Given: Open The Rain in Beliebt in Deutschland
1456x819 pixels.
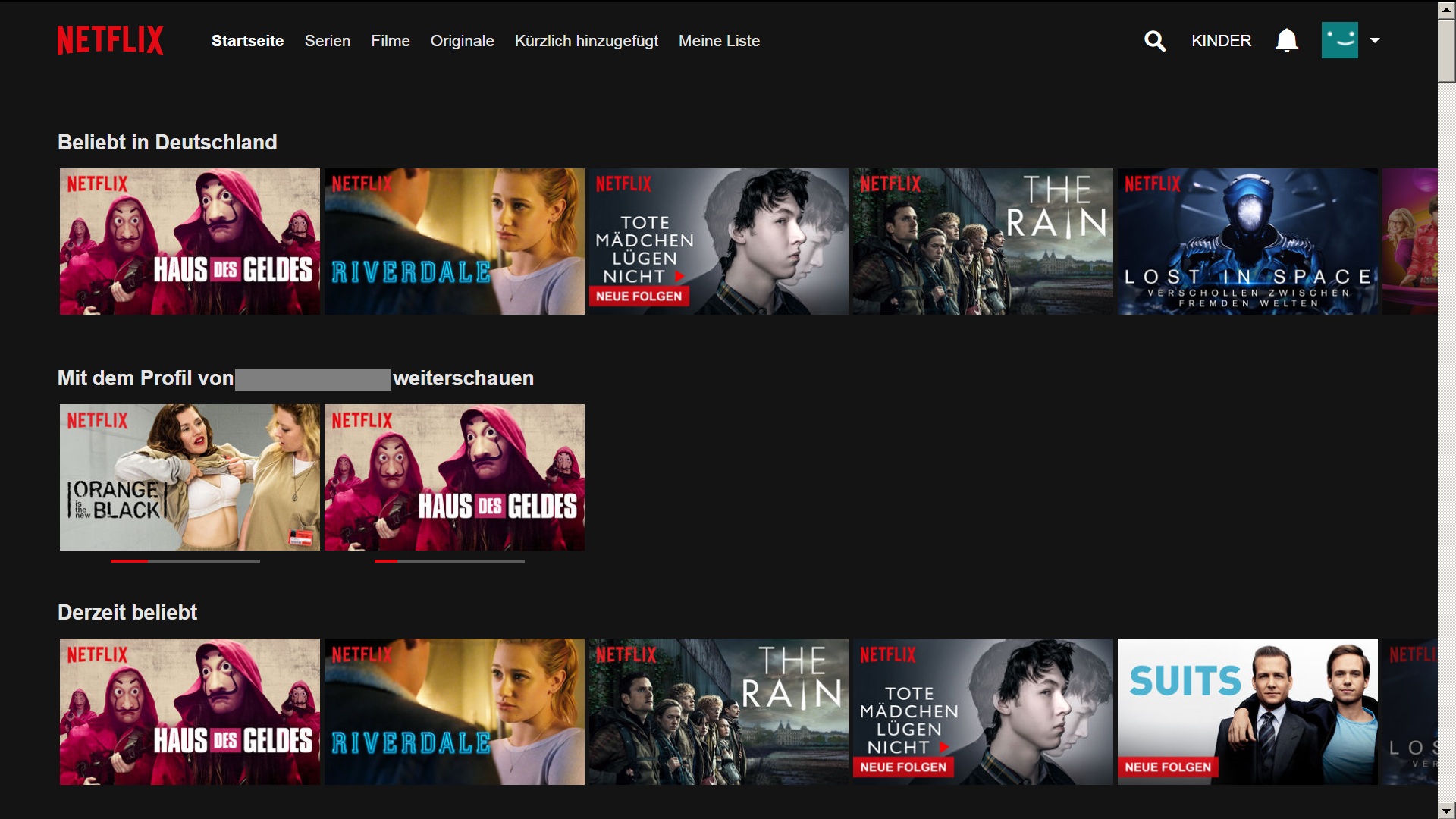Looking at the screenshot, I should pyautogui.click(x=982, y=241).
